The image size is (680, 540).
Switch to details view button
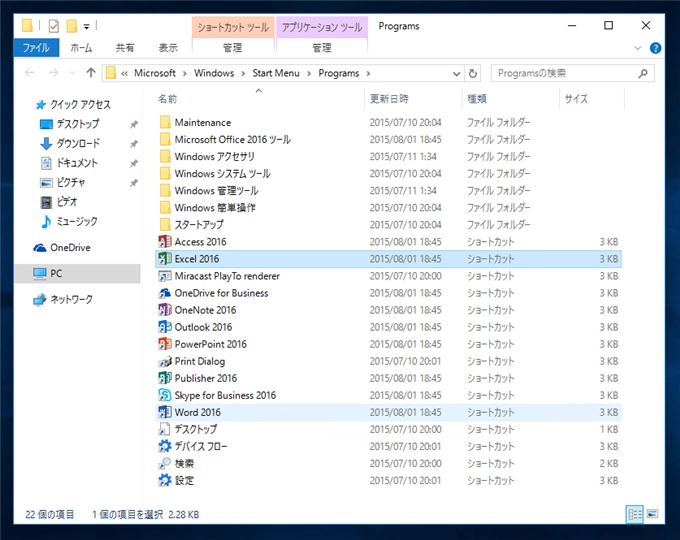635,514
